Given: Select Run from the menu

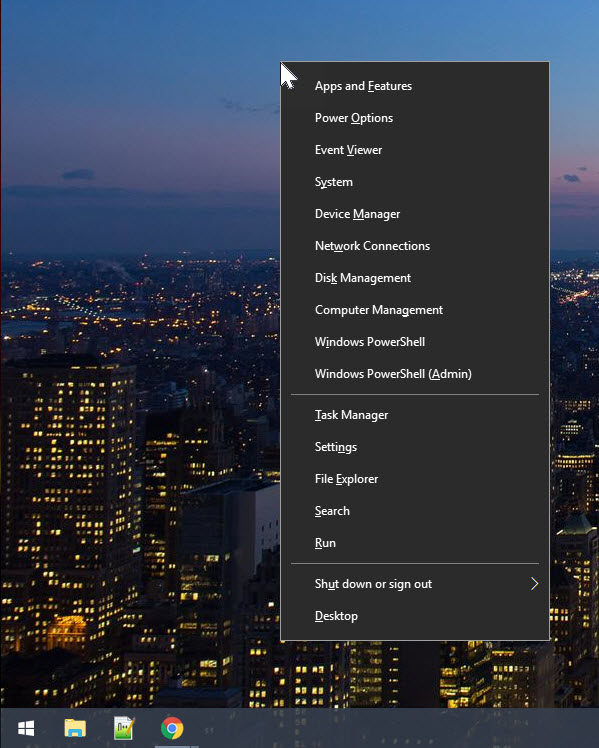Looking at the screenshot, I should coord(415,542).
